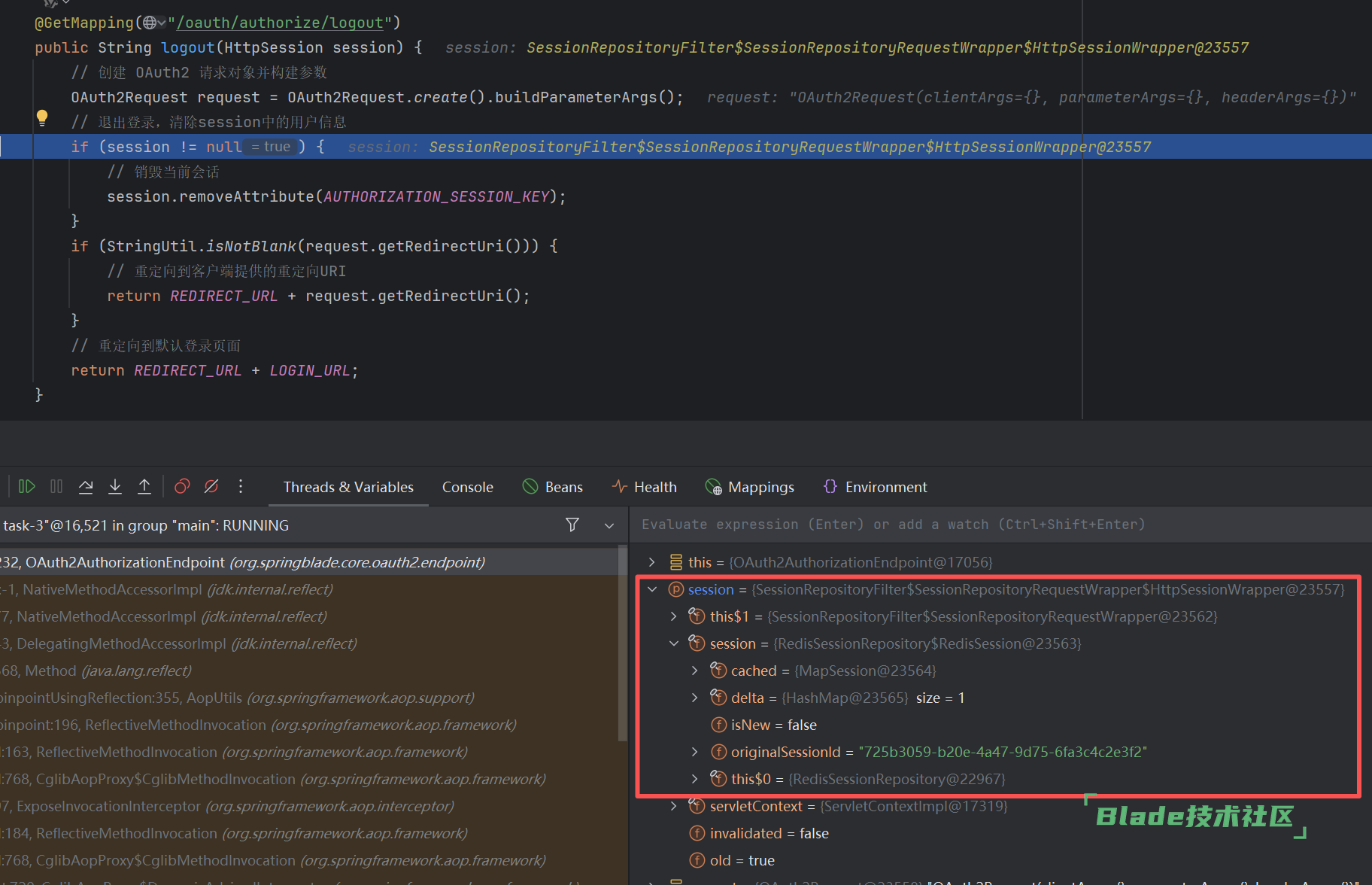Collapse the top-level session variable
The height and width of the screenshot is (885, 1372).
(652, 589)
